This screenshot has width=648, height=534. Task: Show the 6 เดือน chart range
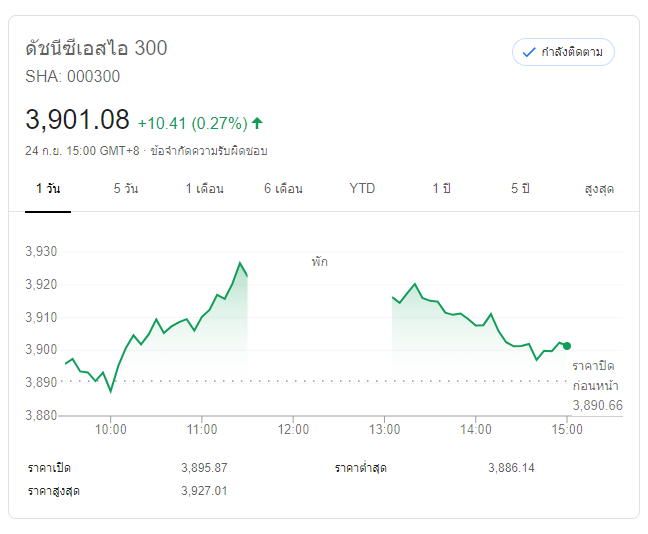click(283, 188)
